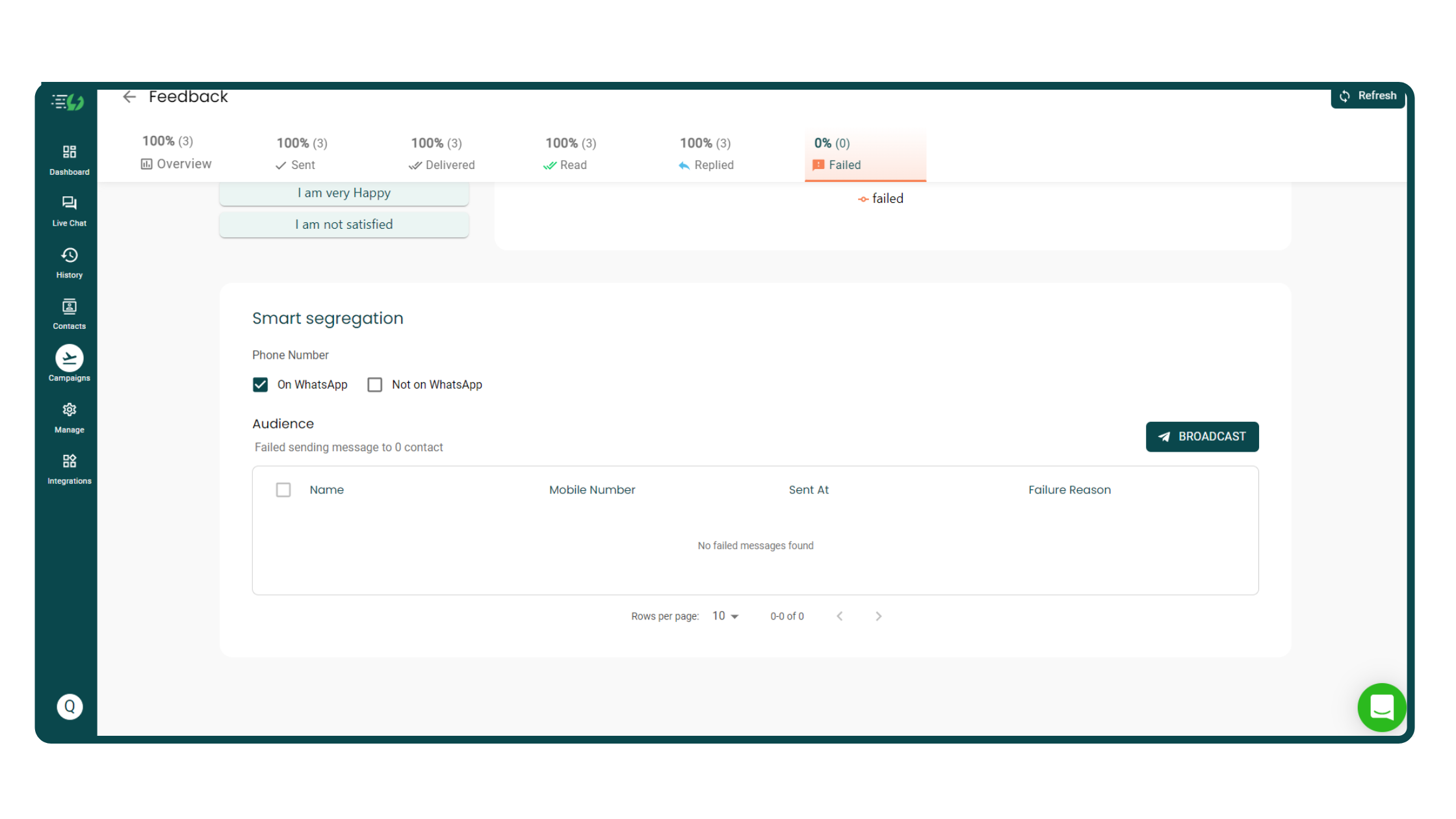Go back using the arrow beside Feedback

coord(129,97)
